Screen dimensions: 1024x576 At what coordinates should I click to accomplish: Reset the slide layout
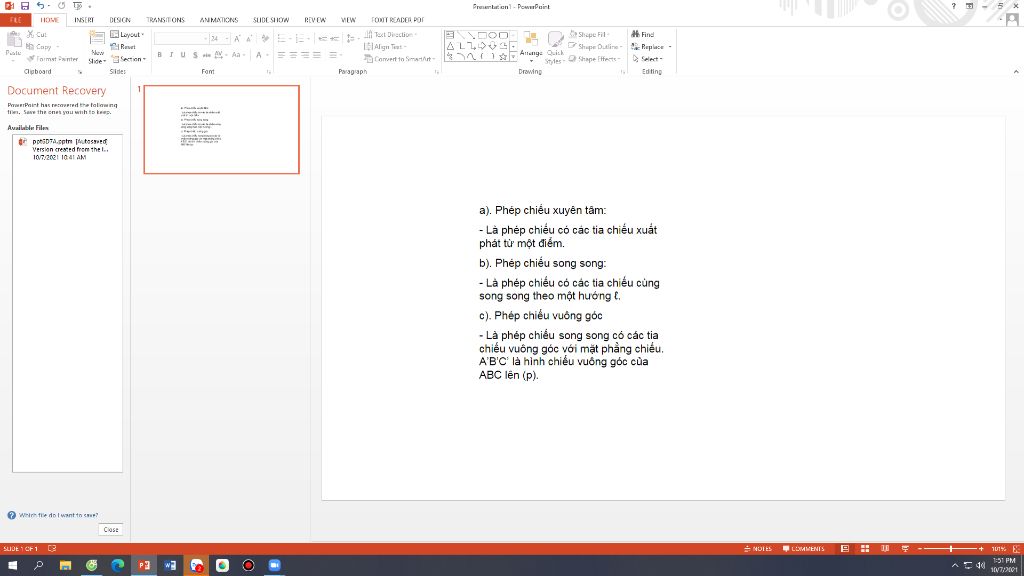coord(123,46)
